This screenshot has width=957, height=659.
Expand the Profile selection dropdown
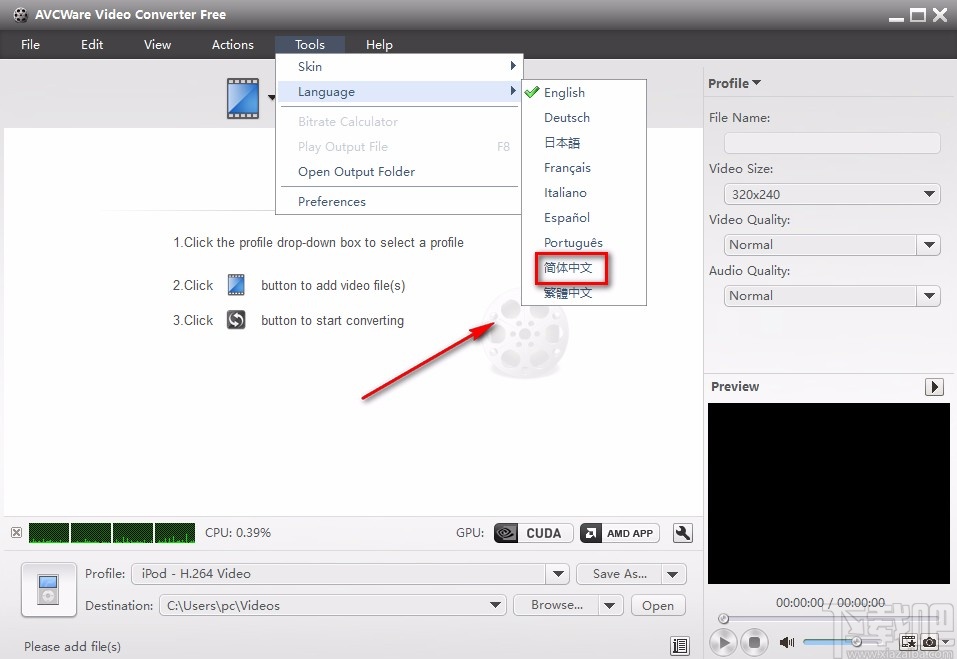[x=557, y=573]
